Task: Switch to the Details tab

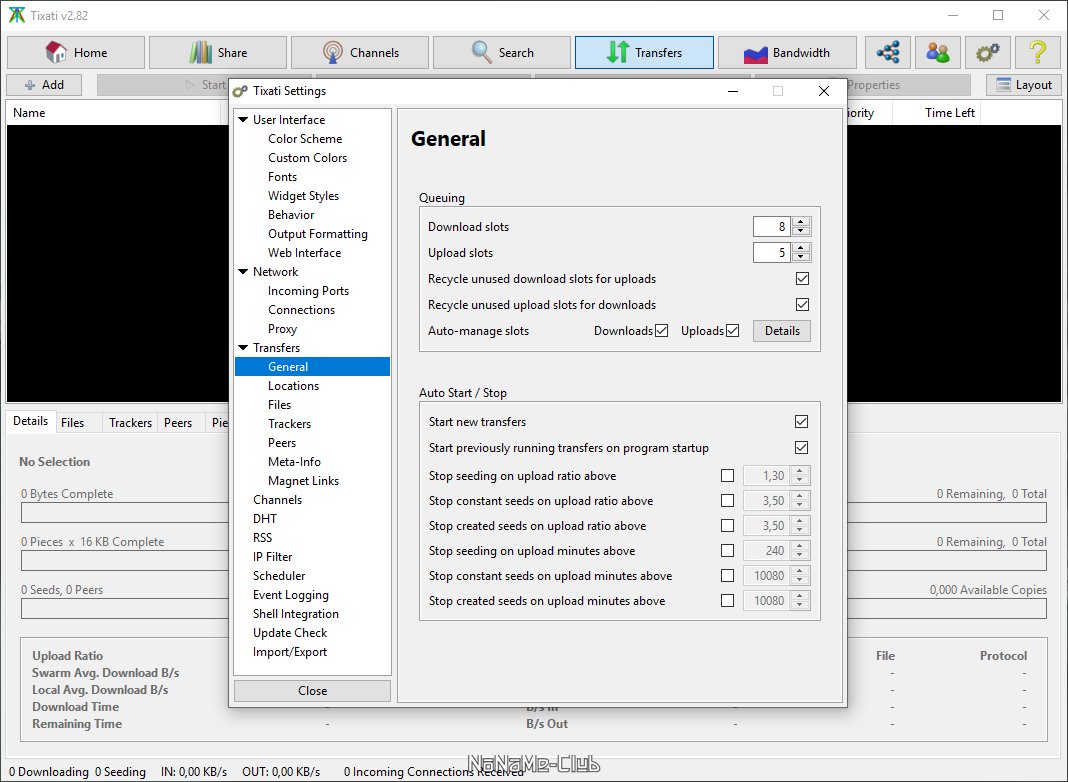Action: coord(30,421)
